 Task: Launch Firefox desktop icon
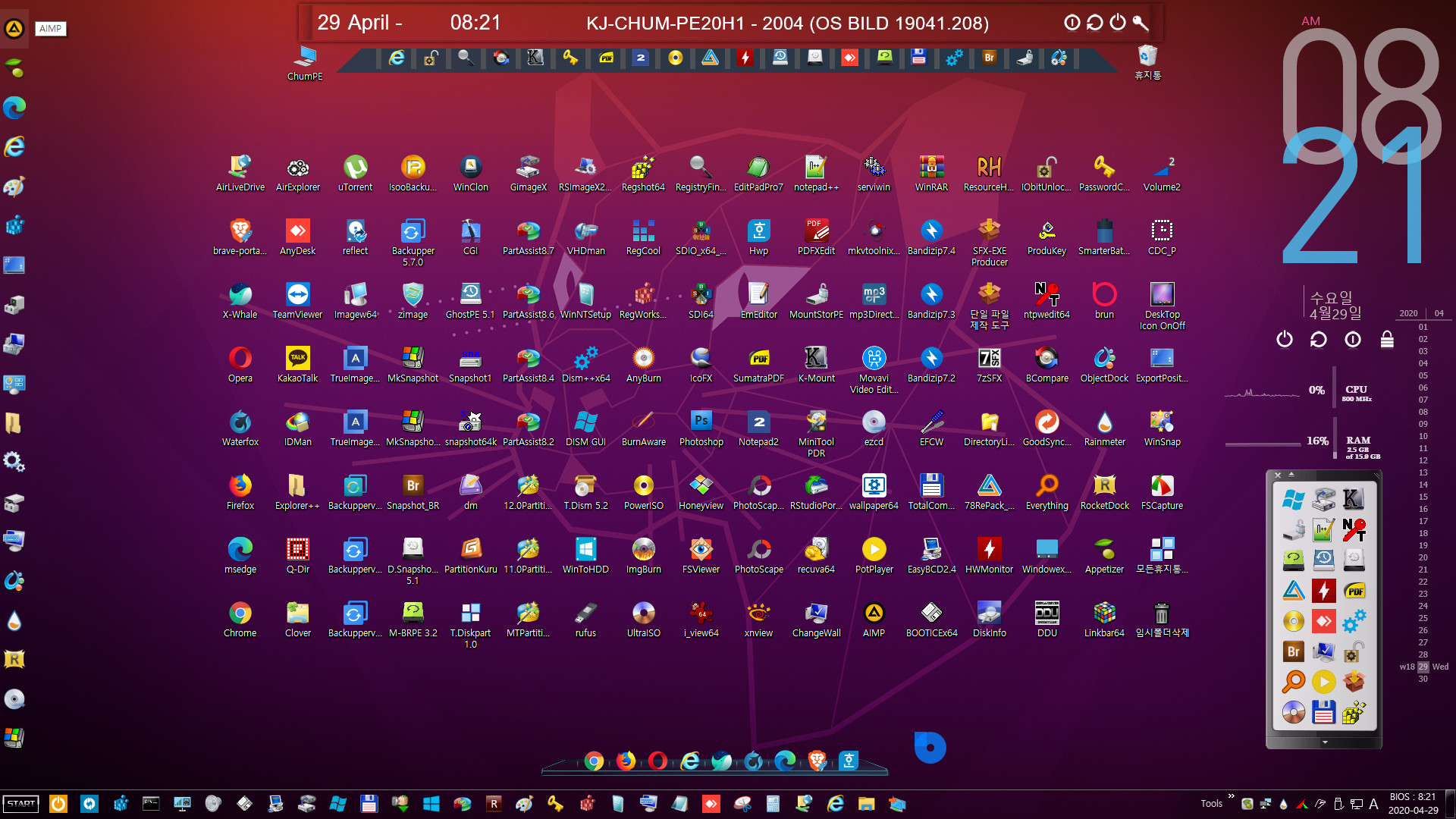tap(240, 491)
